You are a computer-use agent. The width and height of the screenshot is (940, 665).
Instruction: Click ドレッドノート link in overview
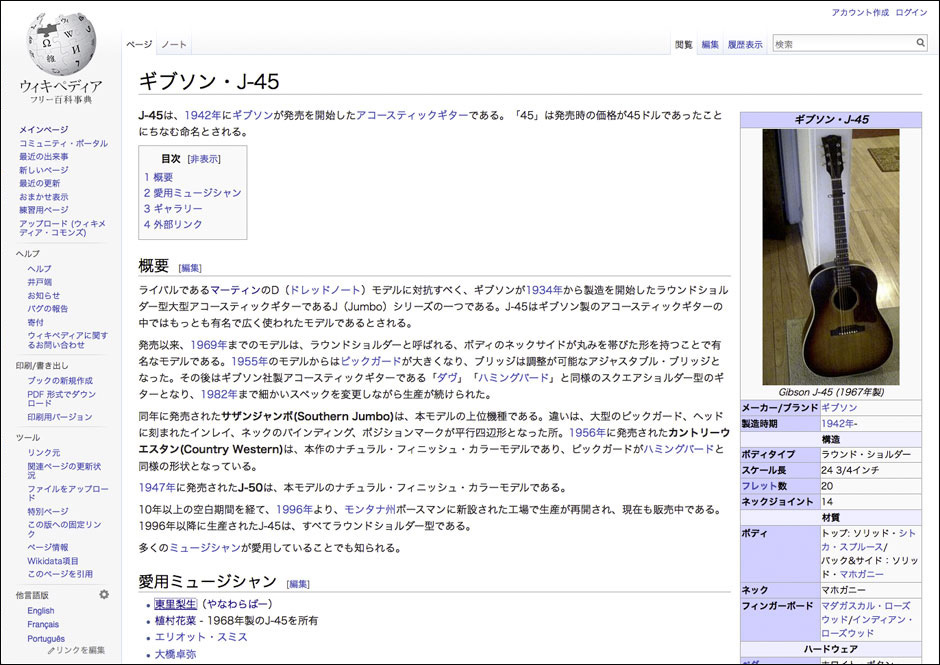pyautogui.click(x=326, y=290)
